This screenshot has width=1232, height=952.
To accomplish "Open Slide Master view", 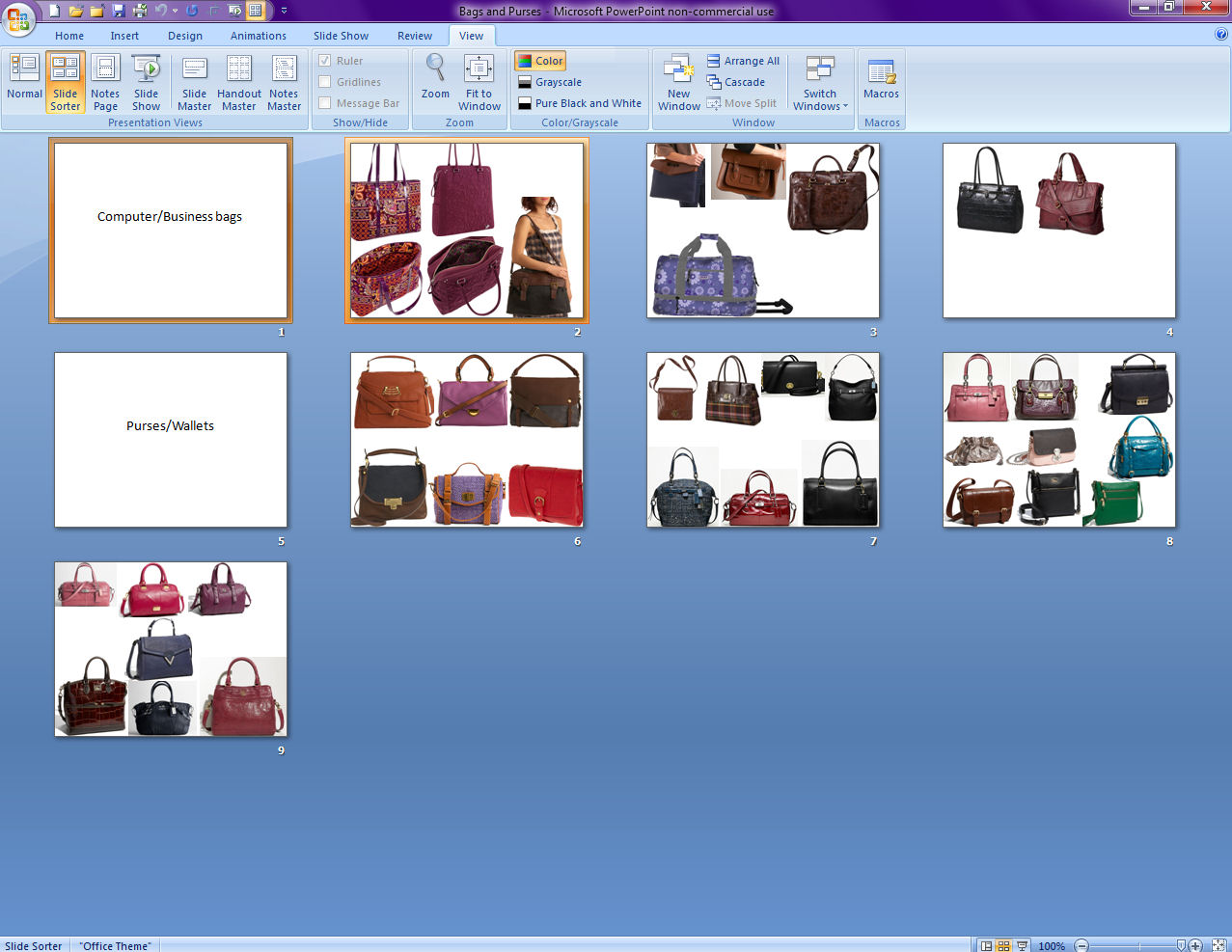I will [x=194, y=82].
